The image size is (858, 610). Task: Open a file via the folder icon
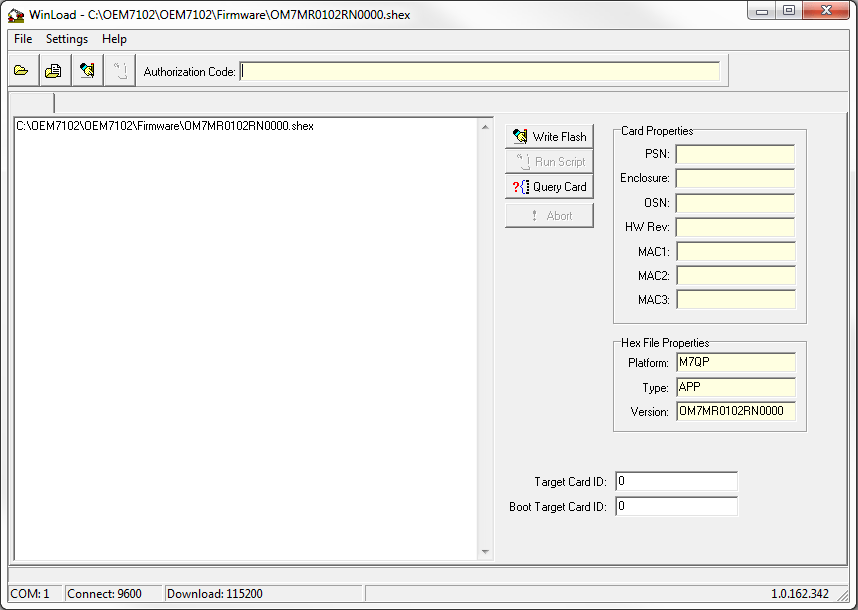coord(23,71)
